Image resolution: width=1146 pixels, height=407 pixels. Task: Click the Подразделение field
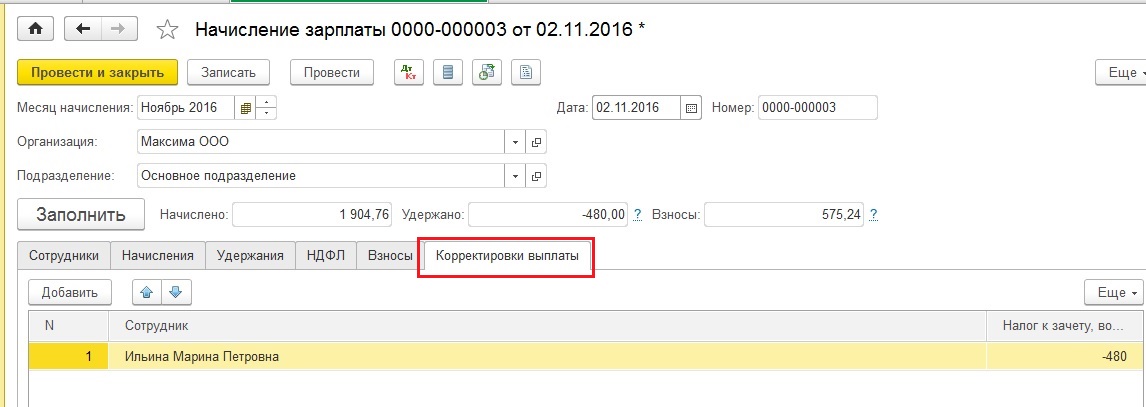click(x=321, y=176)
